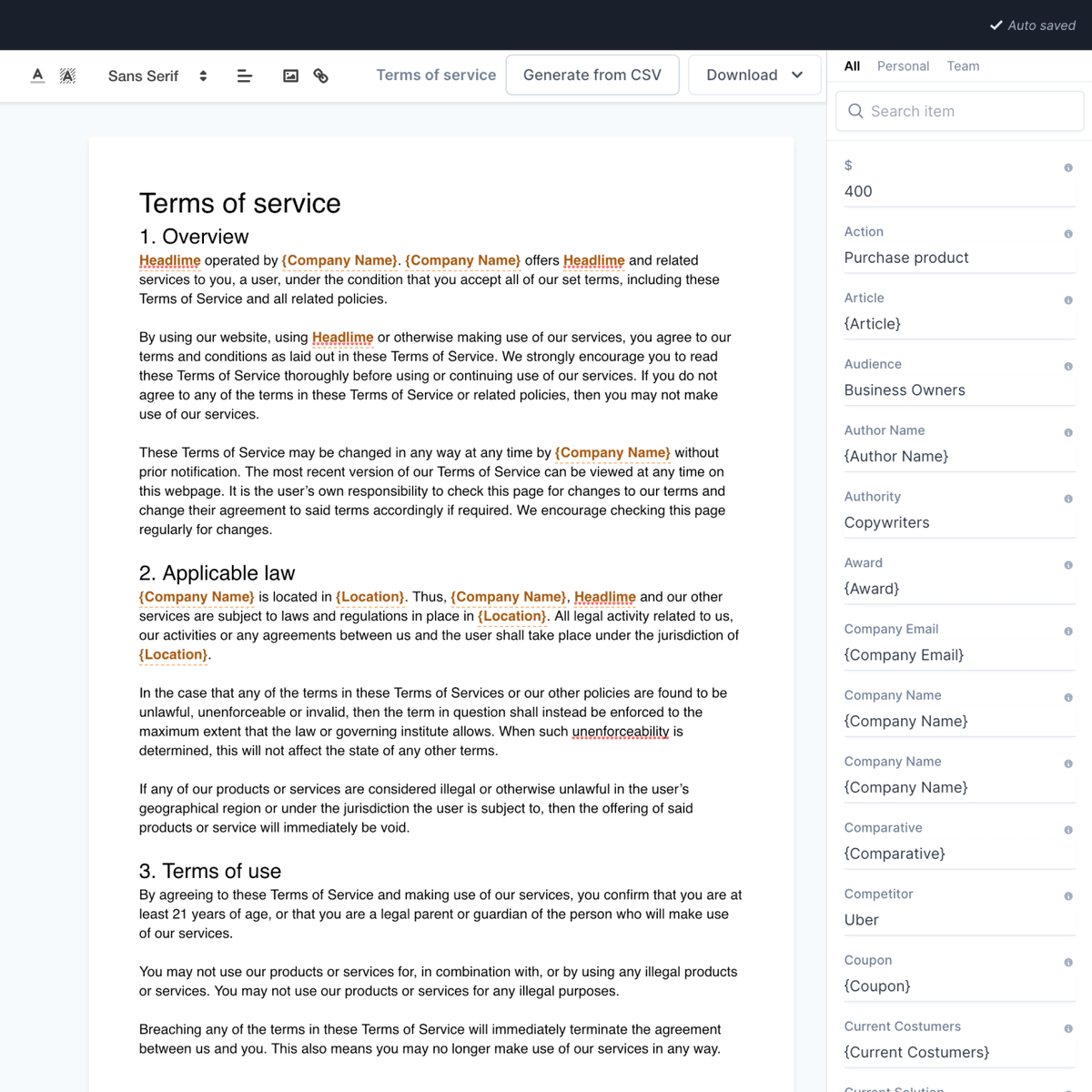Click the Generate from CSV button
Image resolution: width=1092 pixels, height=1092 pixels.
[x=592, y=75]
